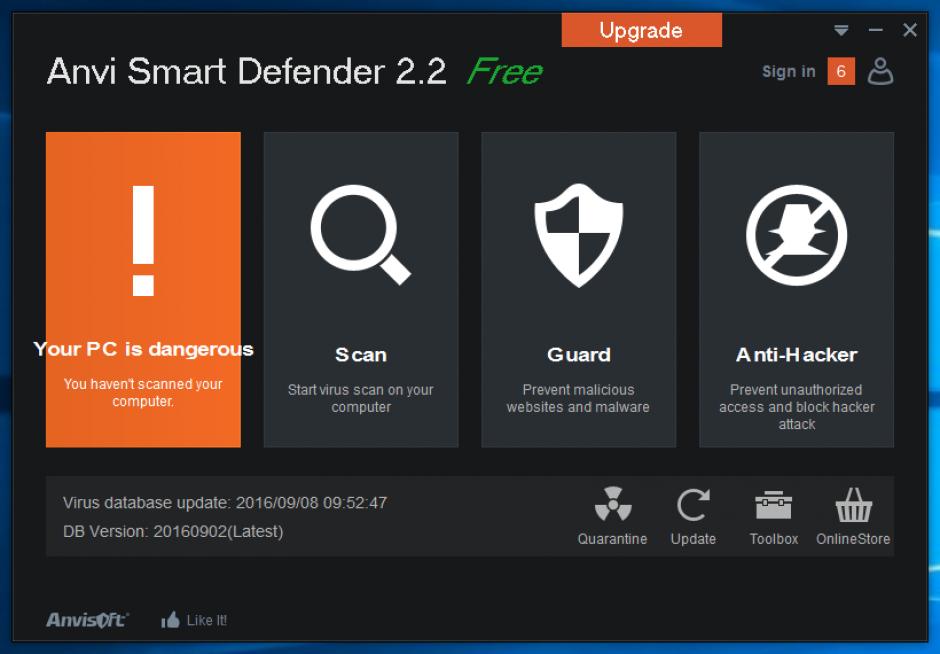The image size is (940, 654).
Task: Click the white exclamation mark warning icon
Action: coord(143,241)
